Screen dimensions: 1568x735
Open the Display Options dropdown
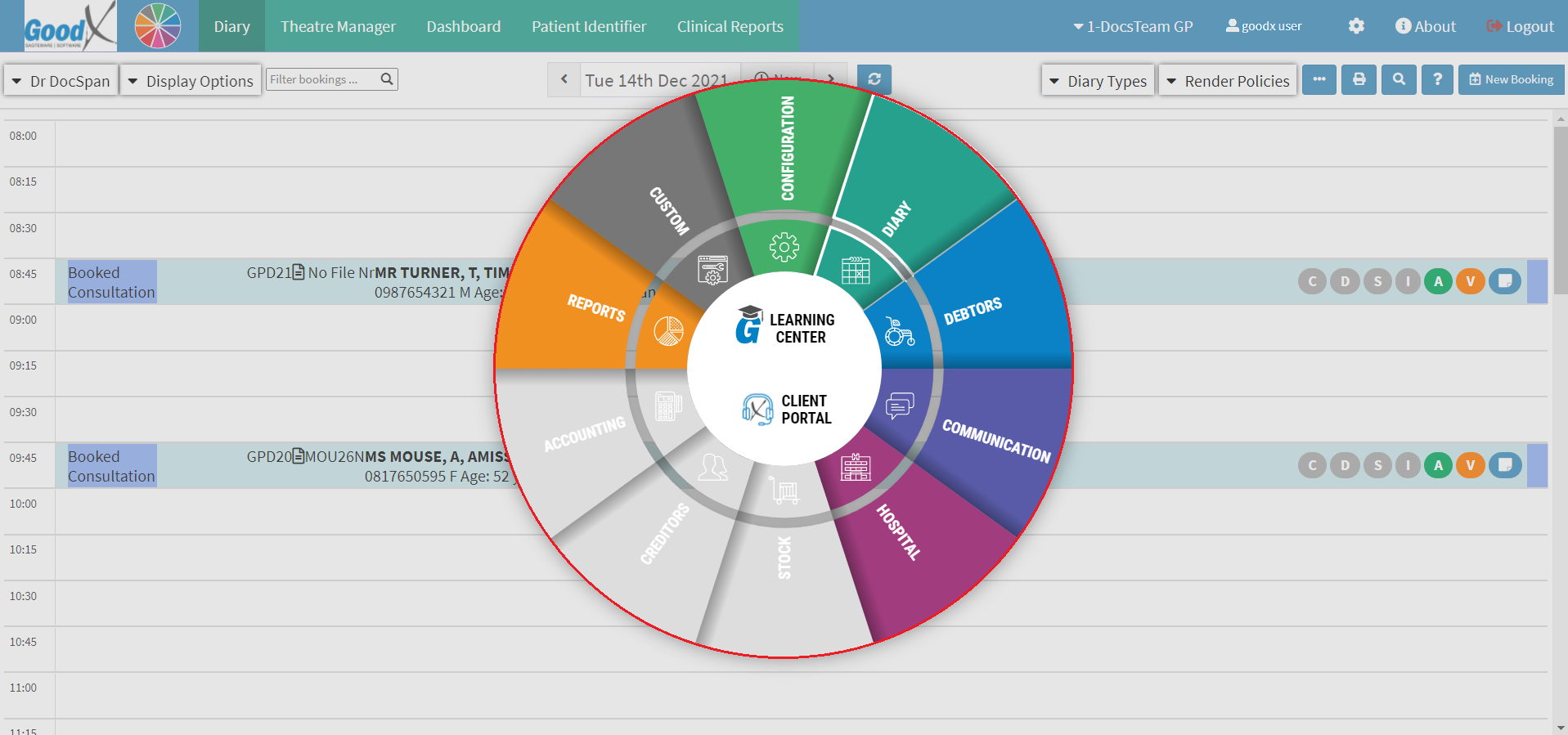click(x=191, y=81)
